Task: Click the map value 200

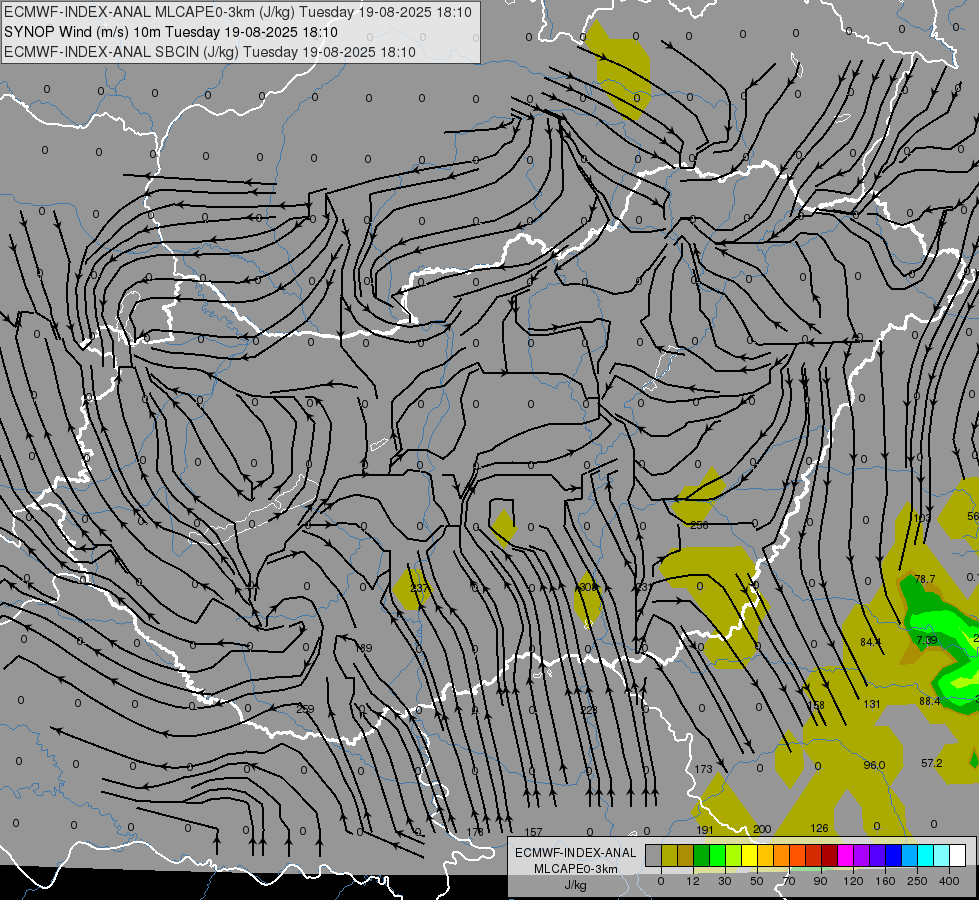Action: (x=762, y=829)
